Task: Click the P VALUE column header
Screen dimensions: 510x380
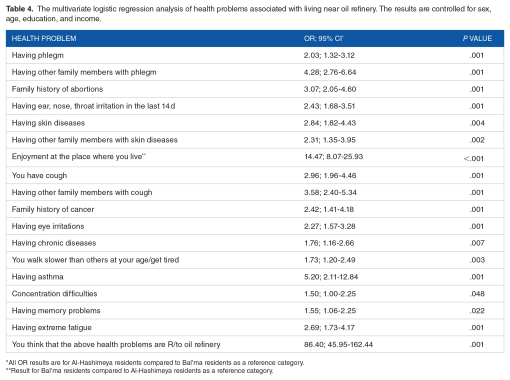Action: point(477,39)
